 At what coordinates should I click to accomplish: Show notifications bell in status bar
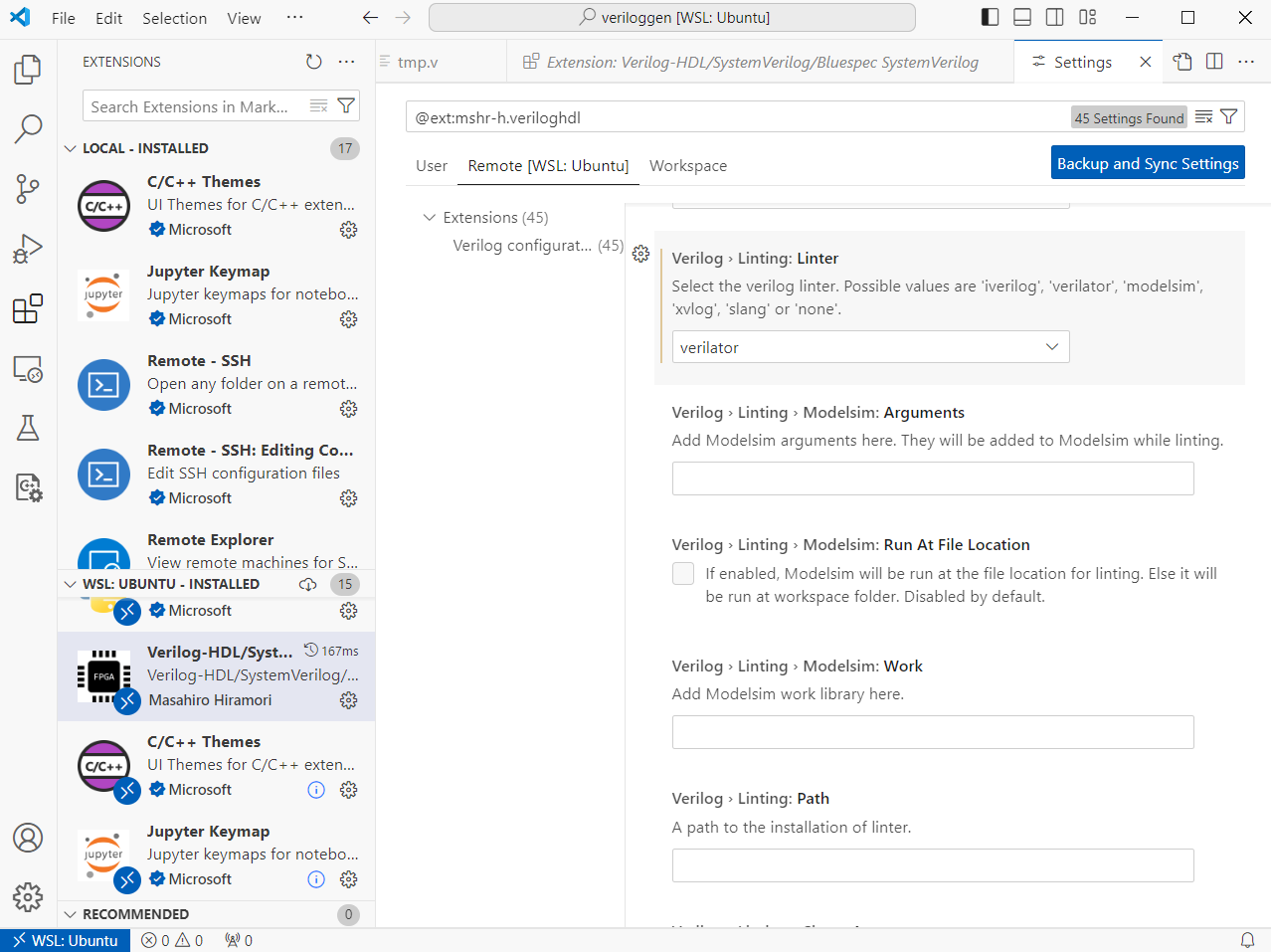point(1247,940)
